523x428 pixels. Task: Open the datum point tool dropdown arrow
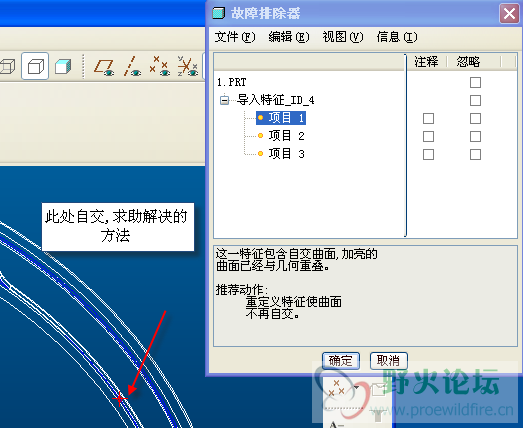click(x=356, y=387)
